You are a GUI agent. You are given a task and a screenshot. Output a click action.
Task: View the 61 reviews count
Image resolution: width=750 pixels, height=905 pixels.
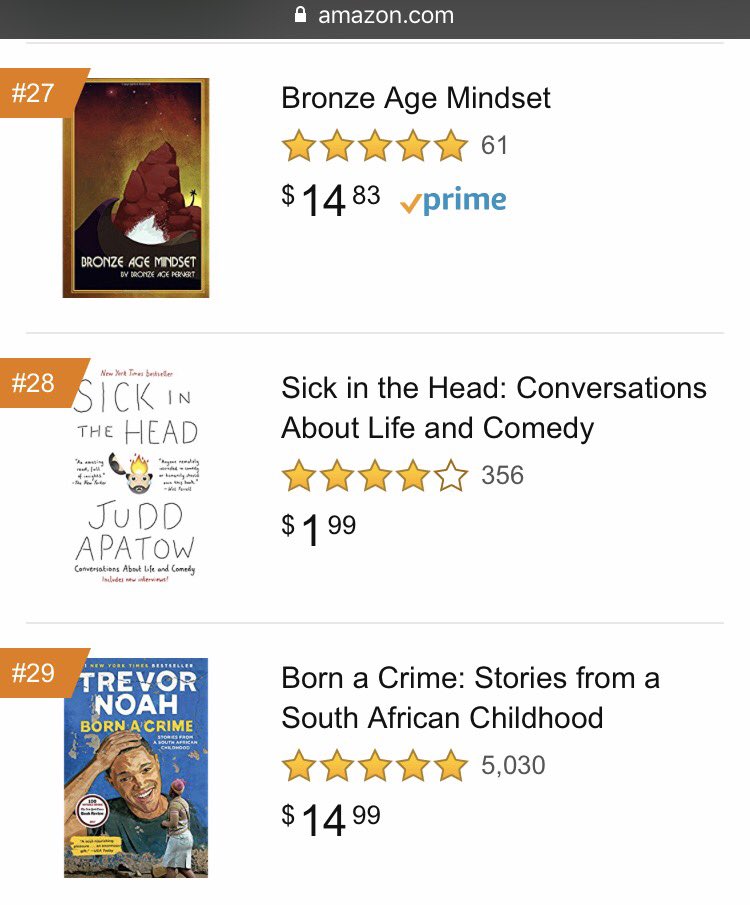495,146
